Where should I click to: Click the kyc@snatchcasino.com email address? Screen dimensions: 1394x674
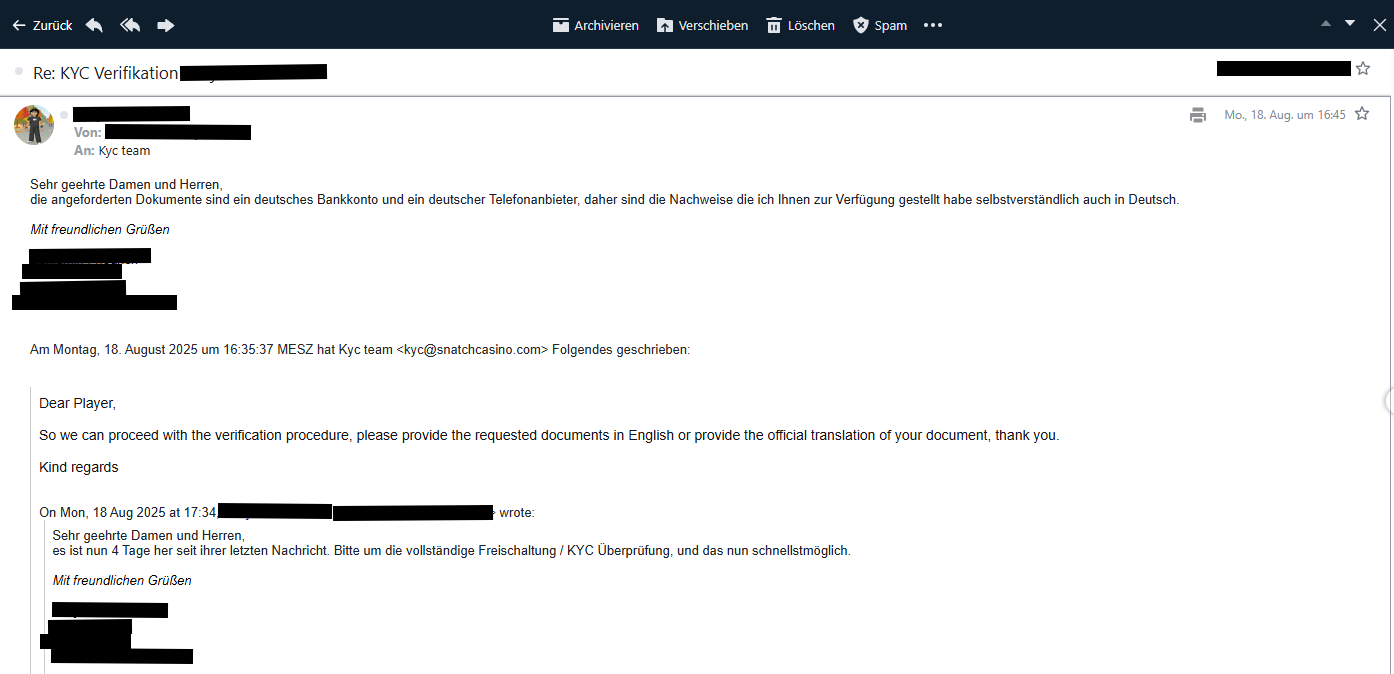coord(472,350)
